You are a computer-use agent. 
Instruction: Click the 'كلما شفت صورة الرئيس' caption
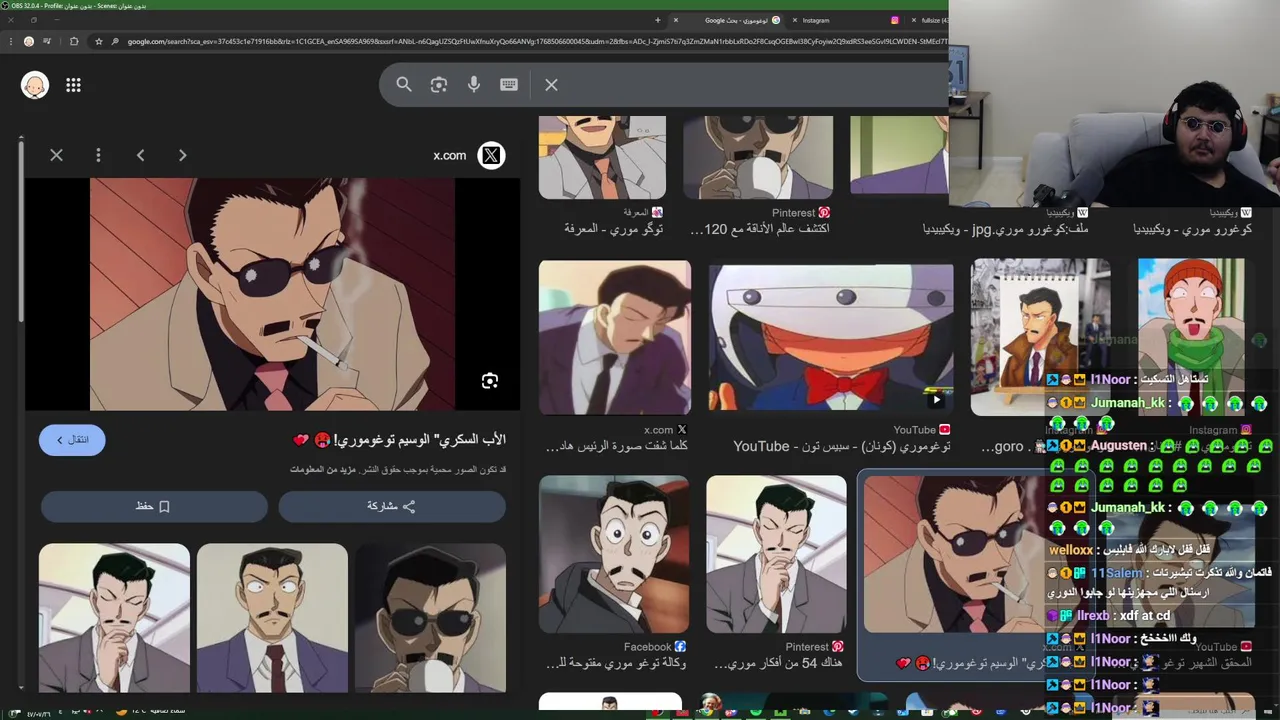618,446
